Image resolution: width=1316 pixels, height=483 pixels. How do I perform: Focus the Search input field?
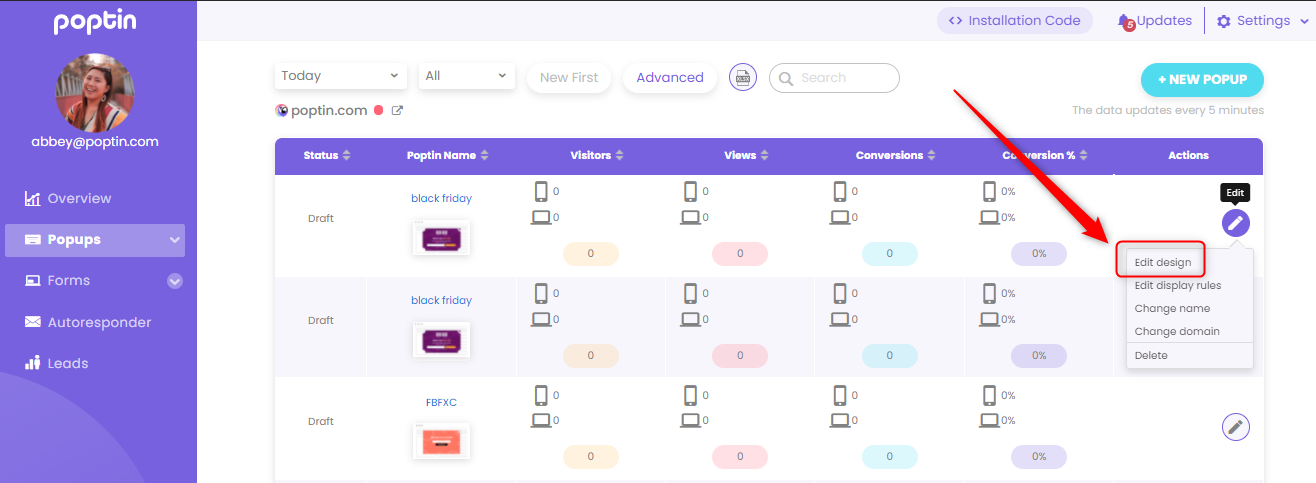click(834, 78)
